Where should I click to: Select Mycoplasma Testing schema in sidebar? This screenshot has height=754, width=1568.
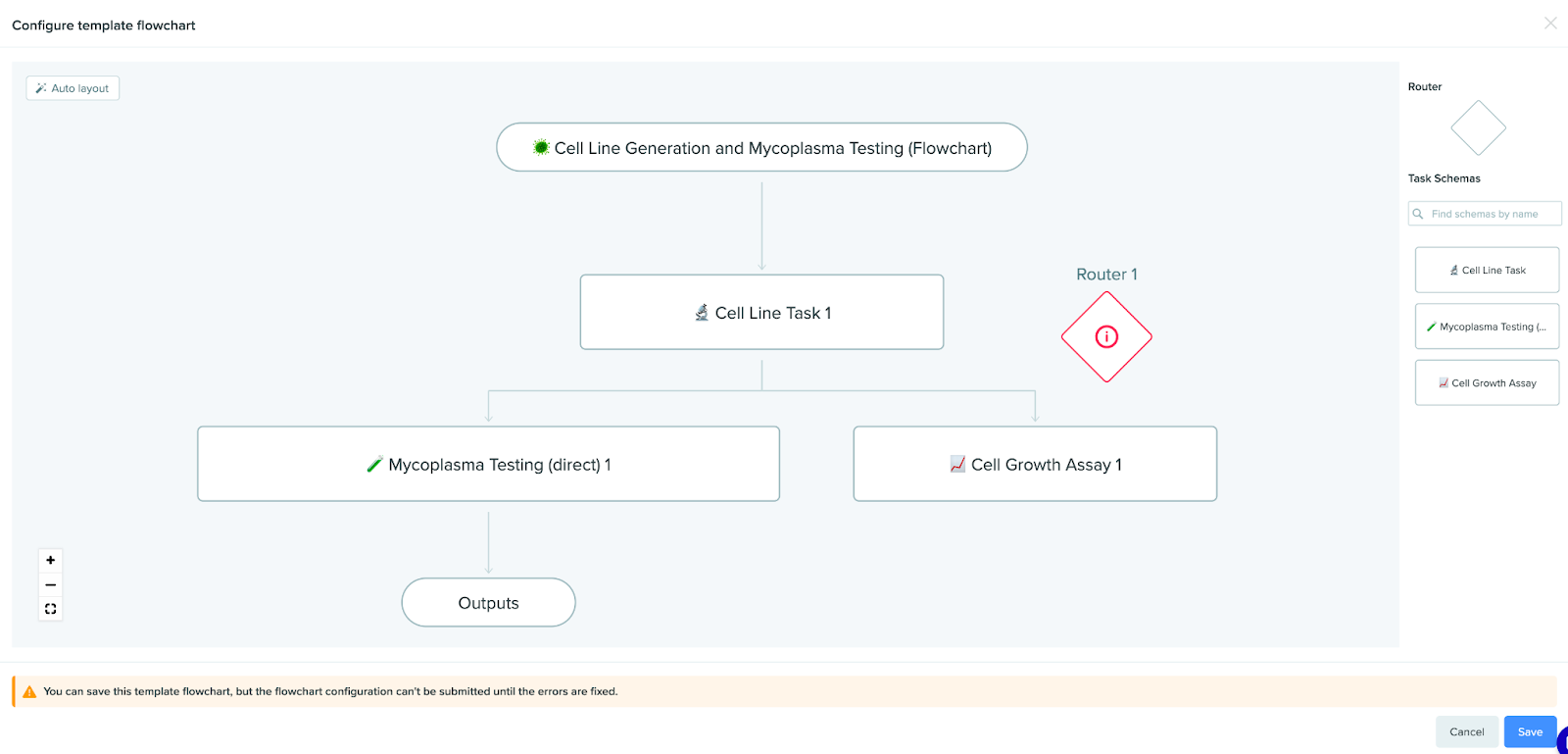(x=1487, y=327)
